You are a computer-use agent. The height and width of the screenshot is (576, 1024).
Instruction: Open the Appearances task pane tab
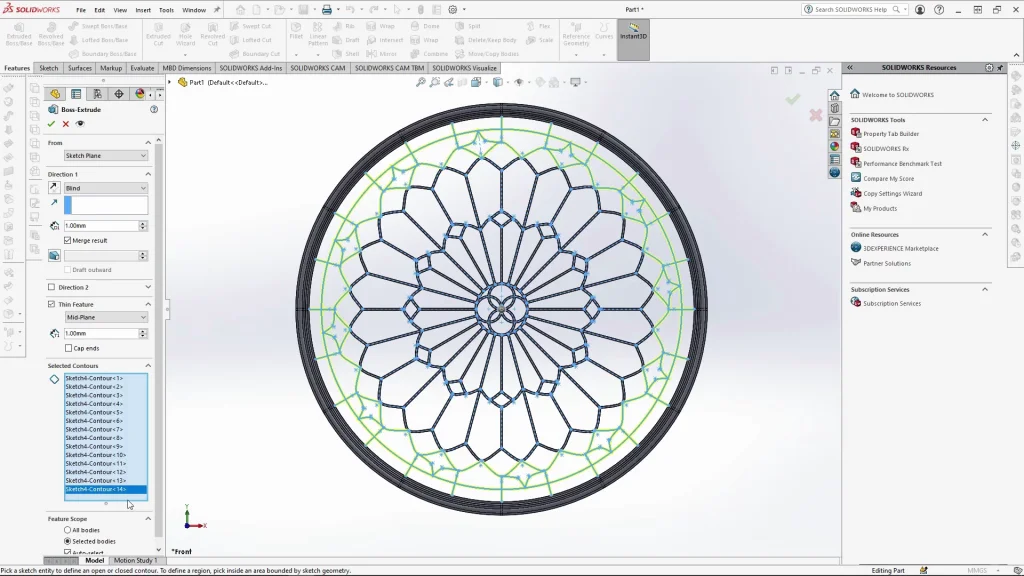(835, 146)
